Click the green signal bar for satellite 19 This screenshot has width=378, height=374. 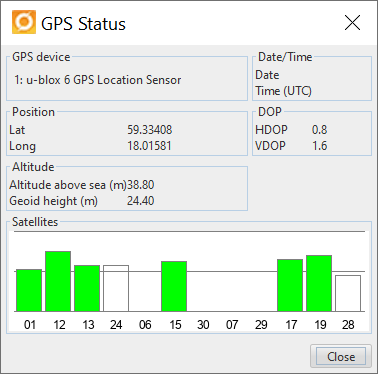click(x=319, y=283)
